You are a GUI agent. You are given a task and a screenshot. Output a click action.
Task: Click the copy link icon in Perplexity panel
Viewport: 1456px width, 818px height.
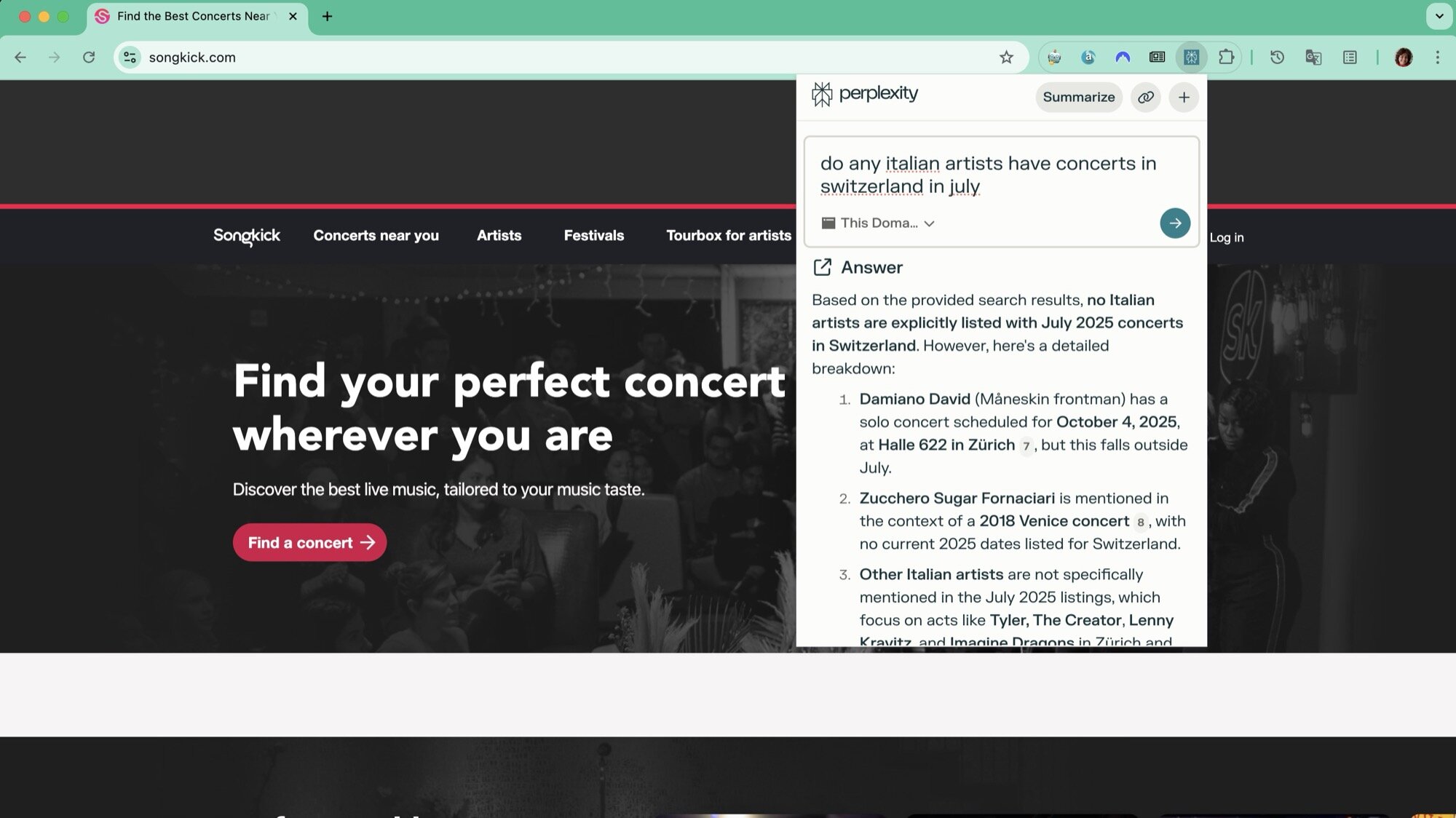pos(1145,97)
